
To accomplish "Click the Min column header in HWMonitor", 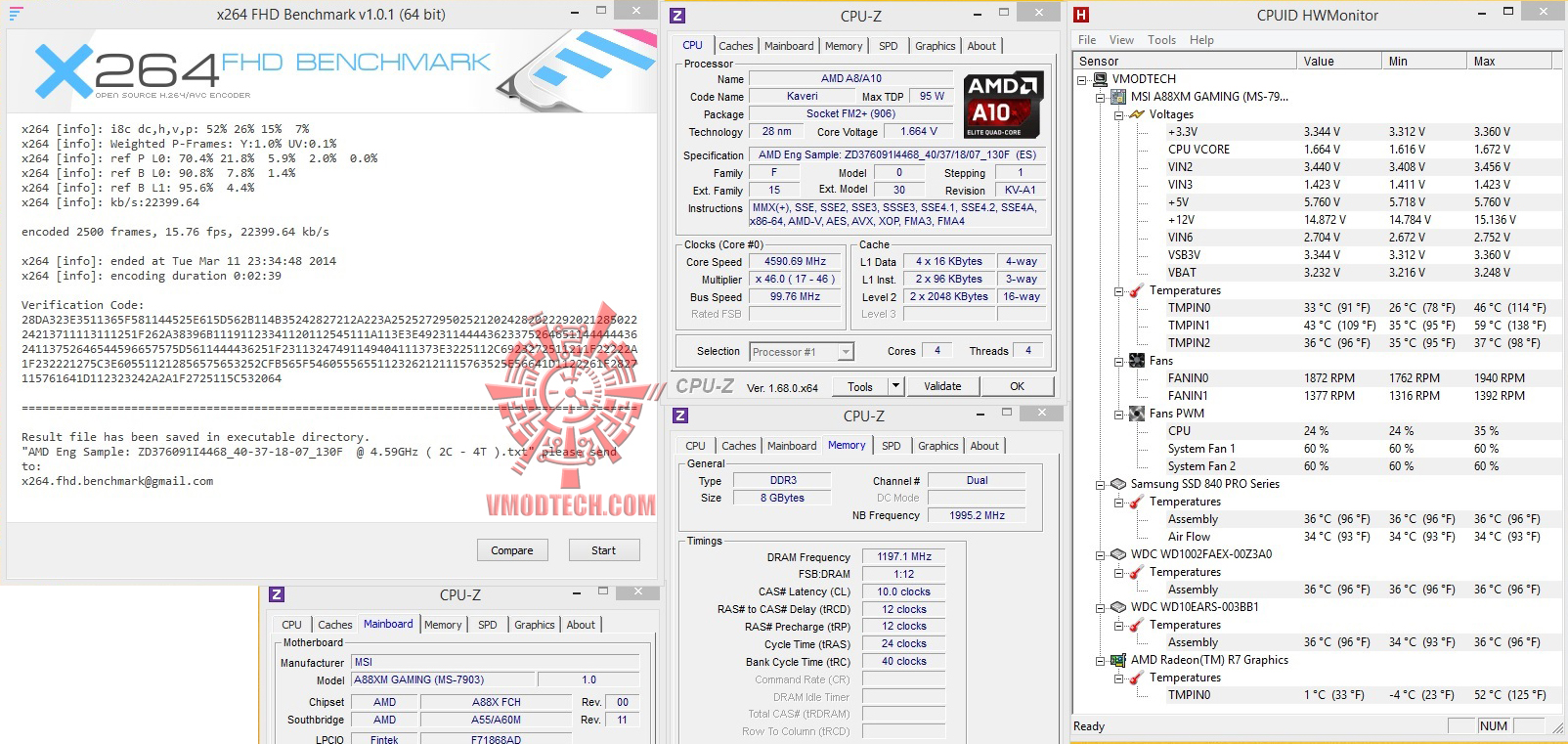I will (1424, 61).
